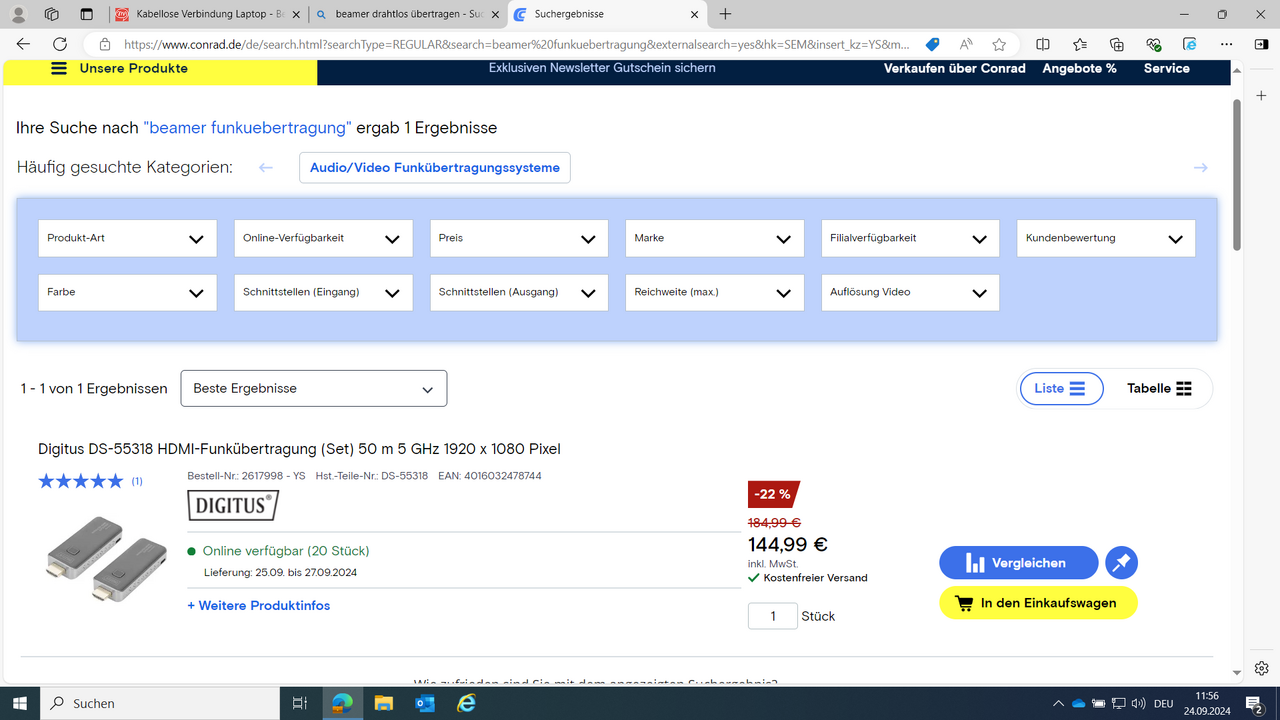This screenshot has height=720, width=1280.
Task: Expand the Marke filter
Action: coord(714,238)
